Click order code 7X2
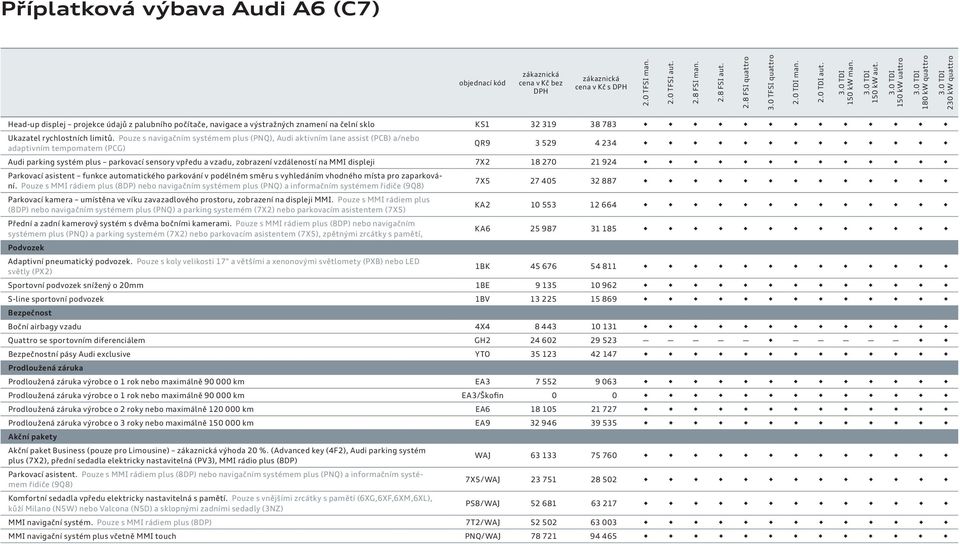 (x=482, y=162)
